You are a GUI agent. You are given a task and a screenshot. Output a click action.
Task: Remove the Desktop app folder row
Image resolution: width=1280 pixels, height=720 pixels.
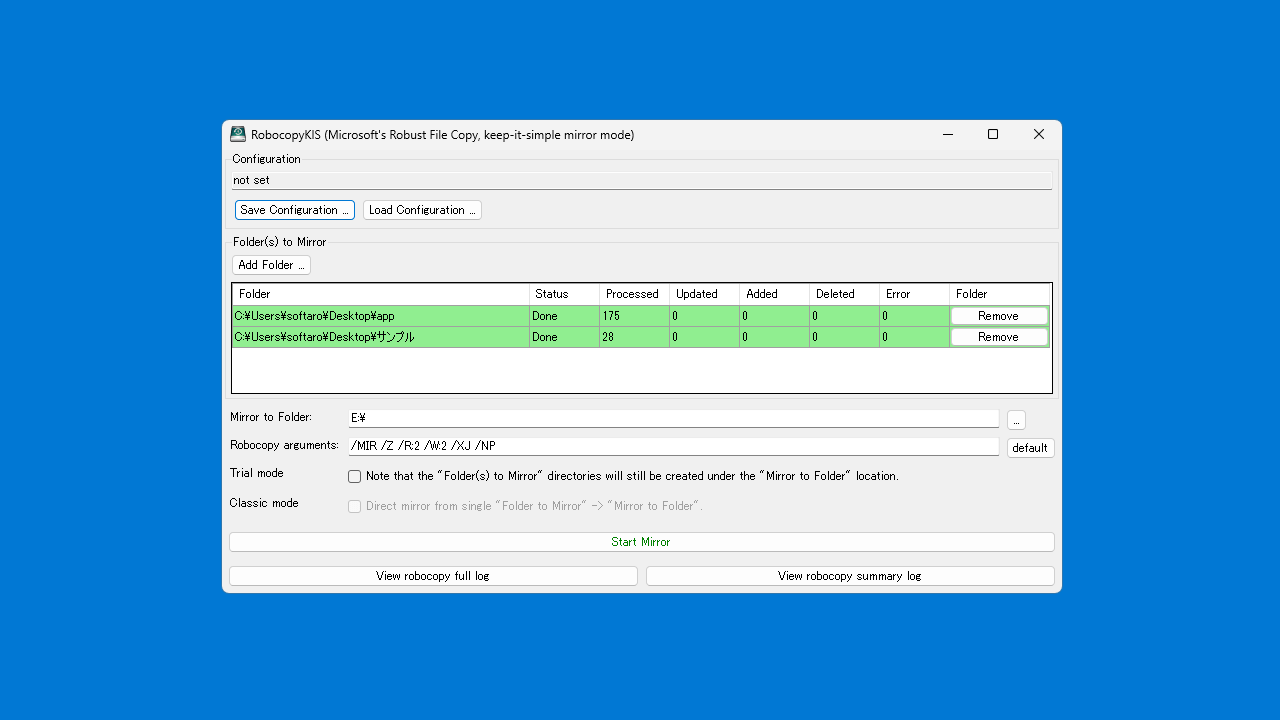point(998,316)
